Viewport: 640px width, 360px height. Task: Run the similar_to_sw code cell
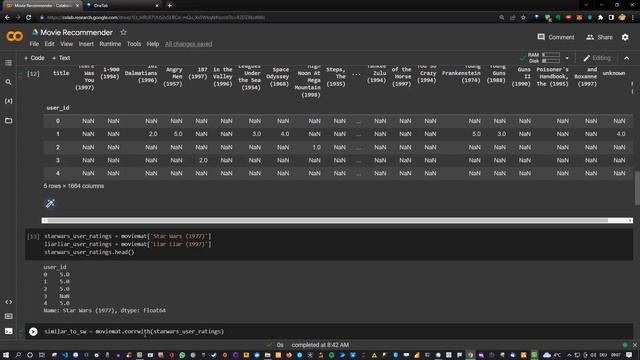33,332
